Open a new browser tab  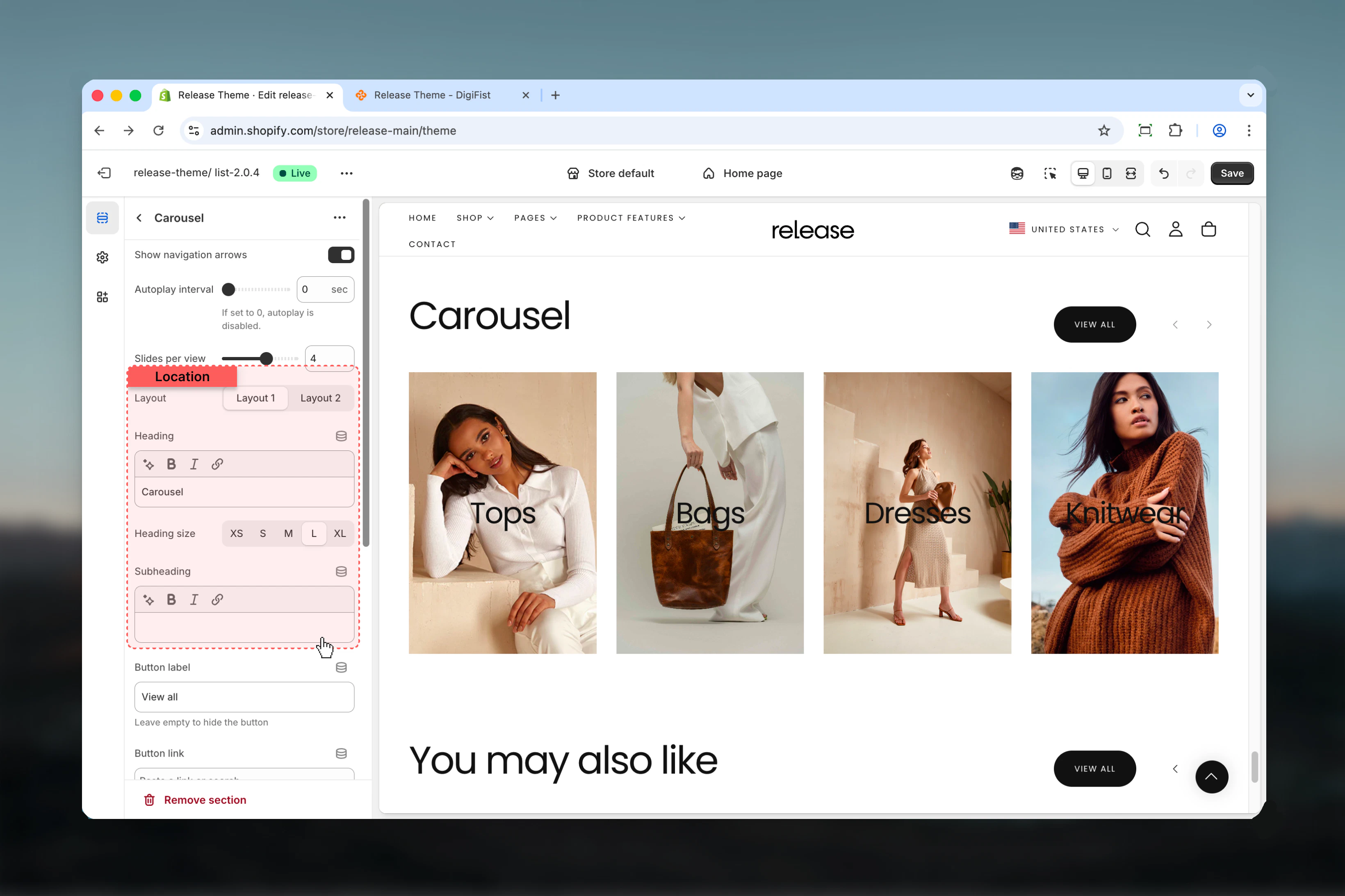click(555, 95)
